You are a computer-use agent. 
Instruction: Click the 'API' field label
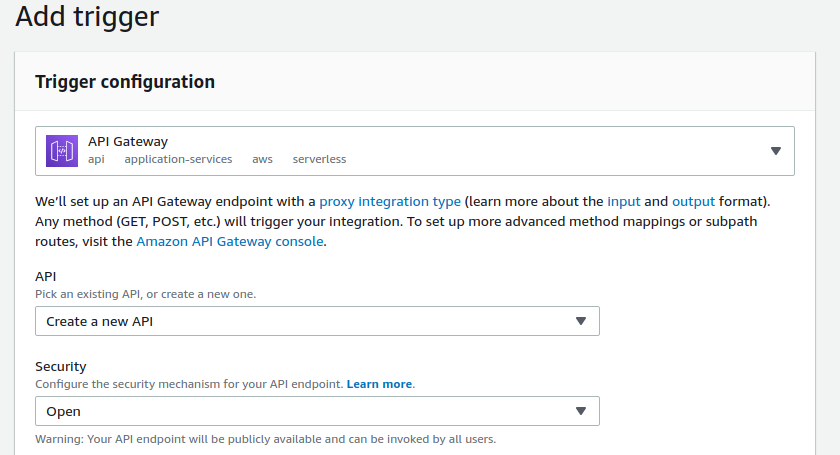(46, 277)
